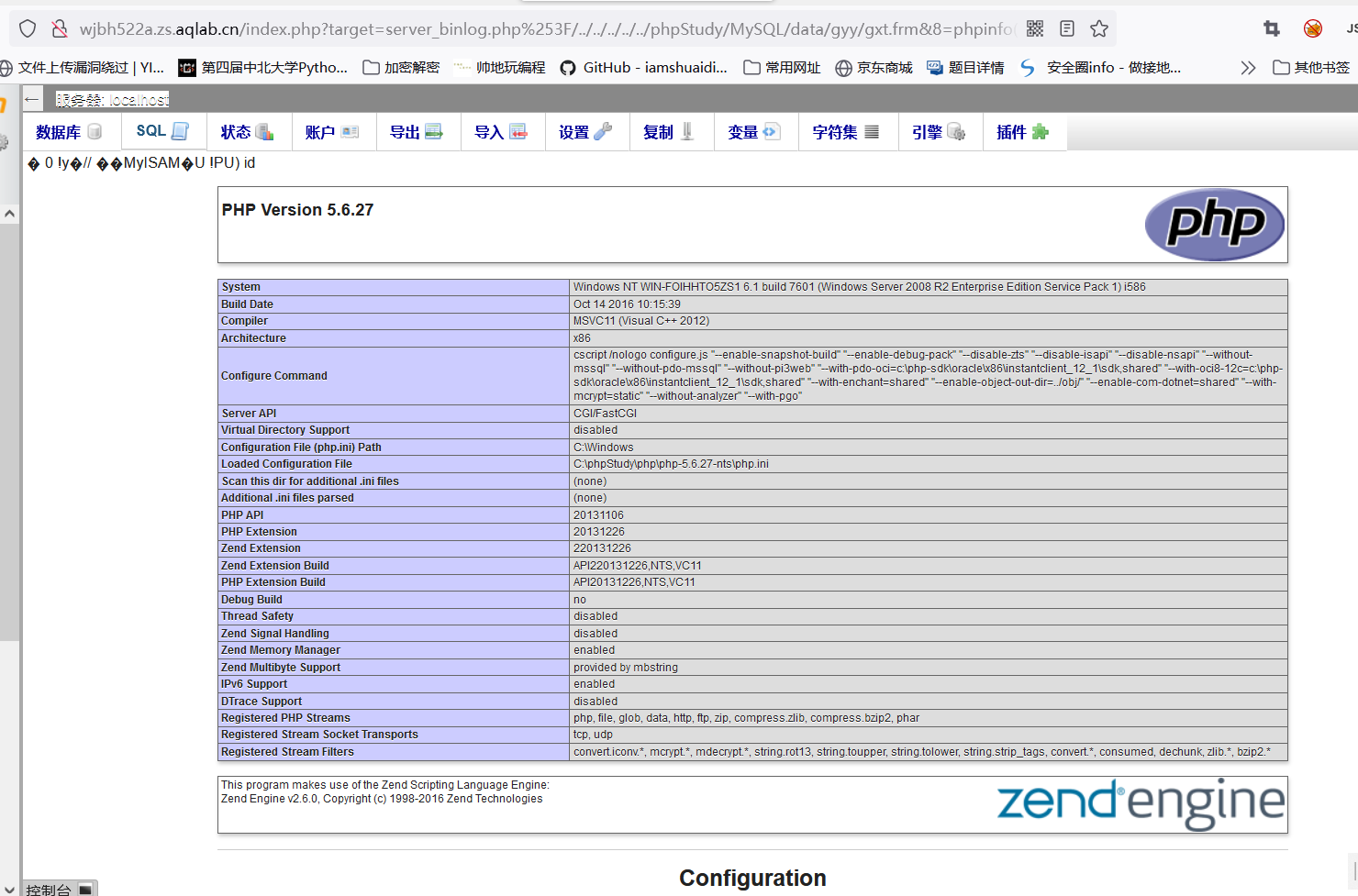The image size is (1358, 896).
Task: Click the PHP logo image
Action: pyautogui.click(x=1215, y=225)
